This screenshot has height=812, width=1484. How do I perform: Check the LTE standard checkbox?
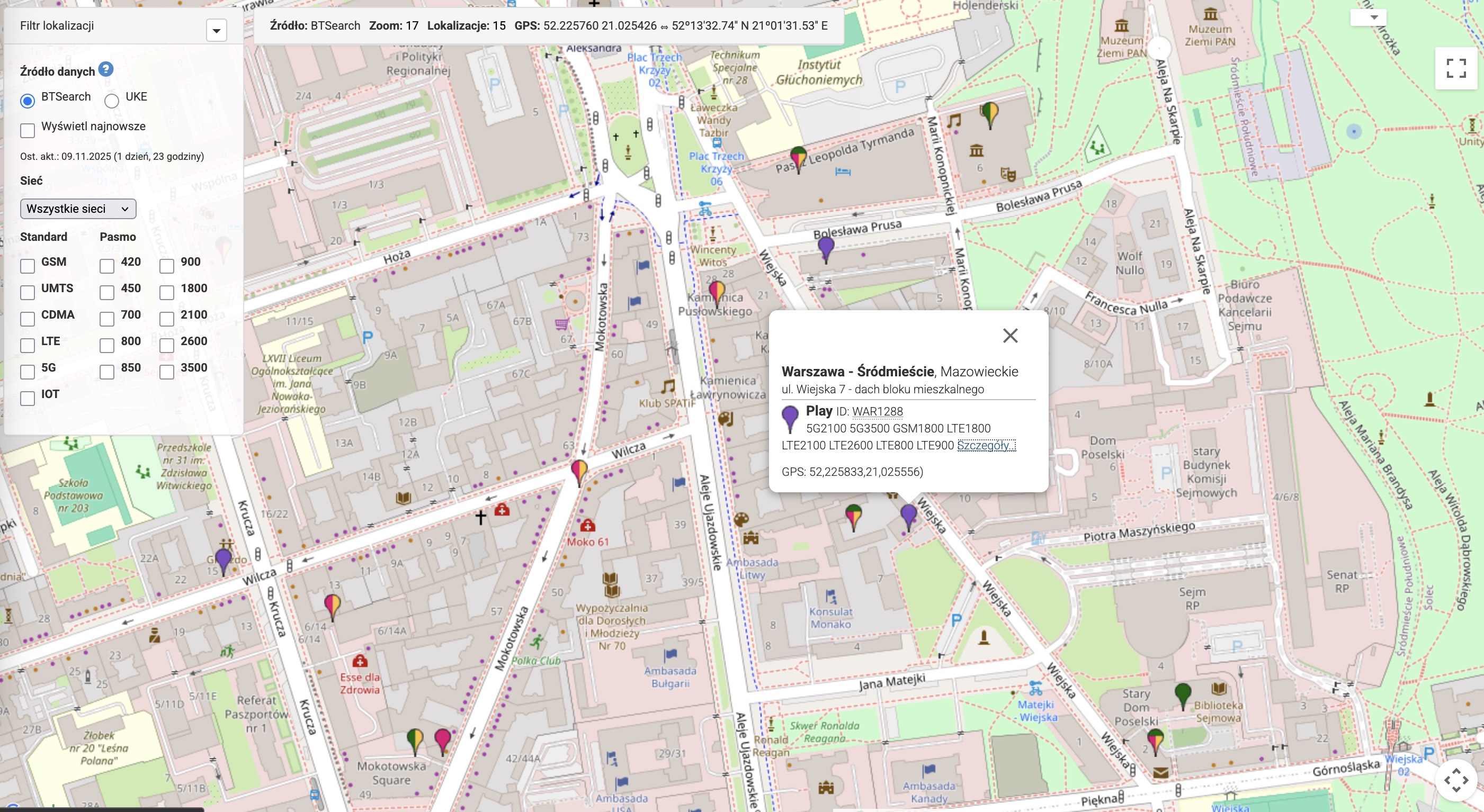[x=28, y=345]
